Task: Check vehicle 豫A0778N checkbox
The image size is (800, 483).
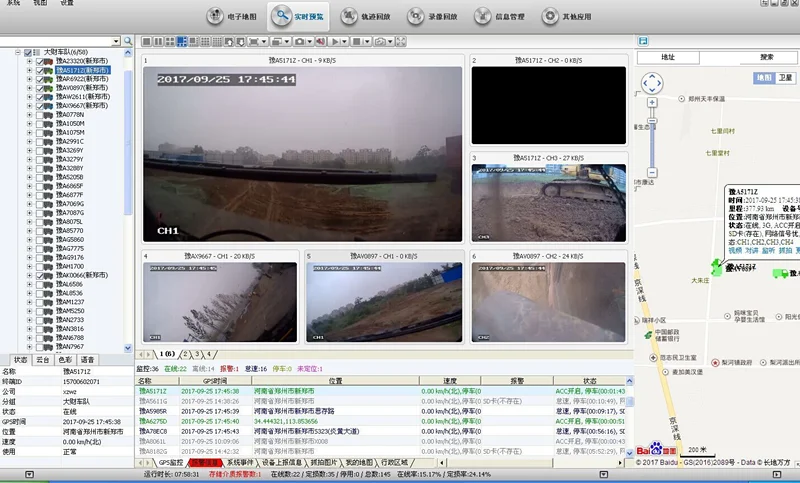Action: click(x=39, y=115)
